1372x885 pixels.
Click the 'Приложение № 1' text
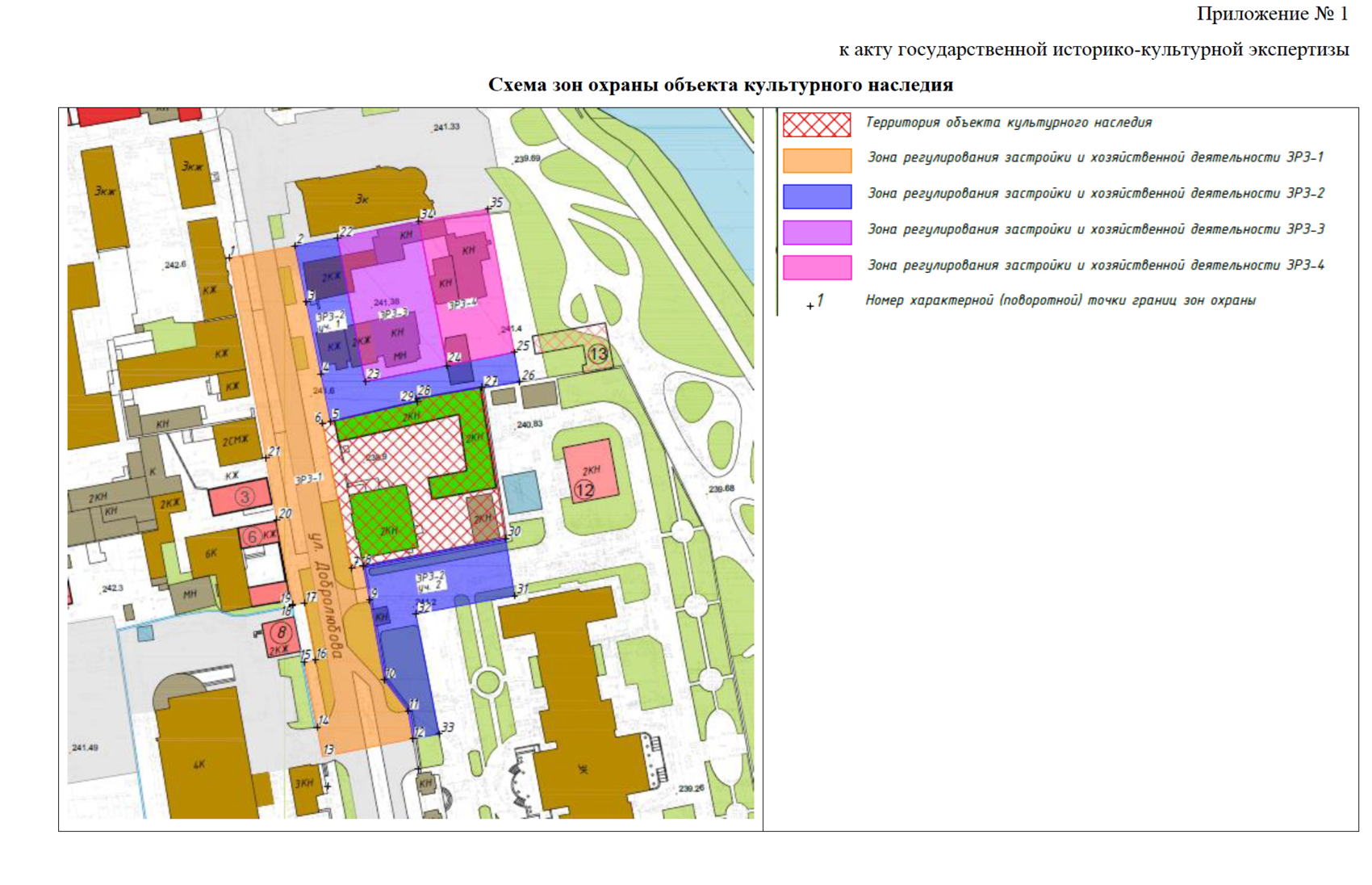coord(1272,14)
